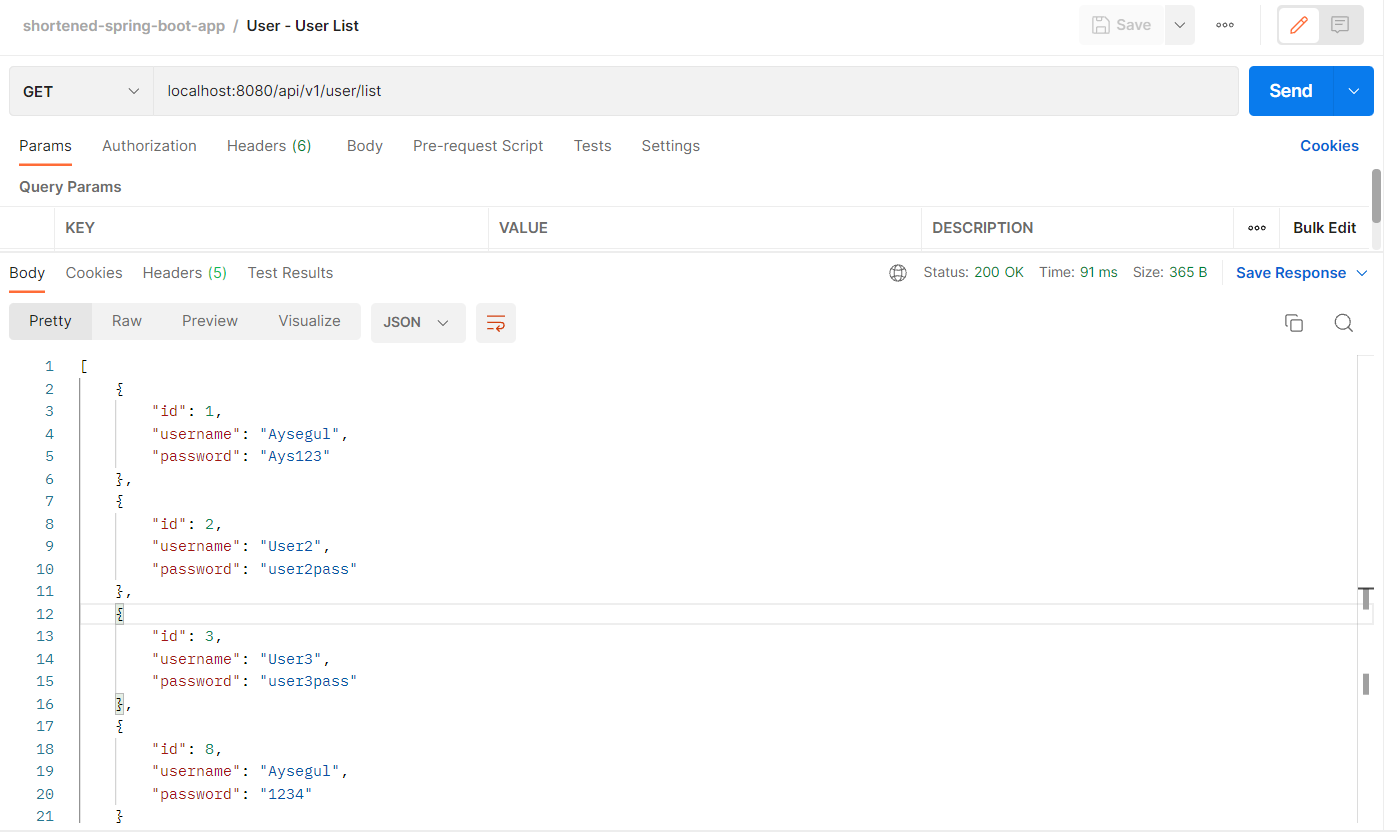This screenshot has width=1397, height=832.
Task: Open search within the response body
Action: point(1343,322)
